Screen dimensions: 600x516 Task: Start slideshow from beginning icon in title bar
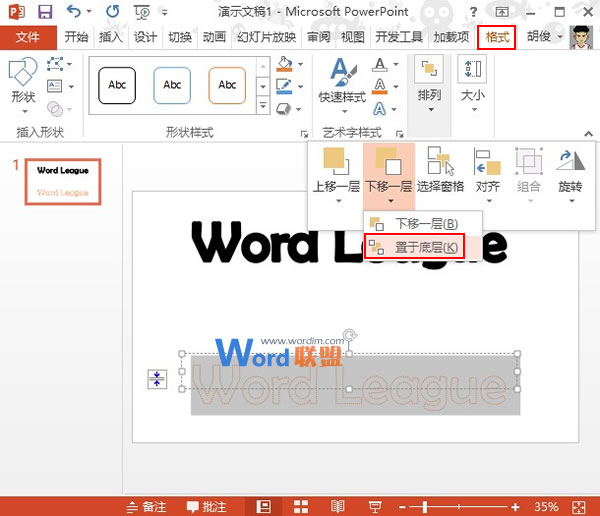(x=142, y=12)
